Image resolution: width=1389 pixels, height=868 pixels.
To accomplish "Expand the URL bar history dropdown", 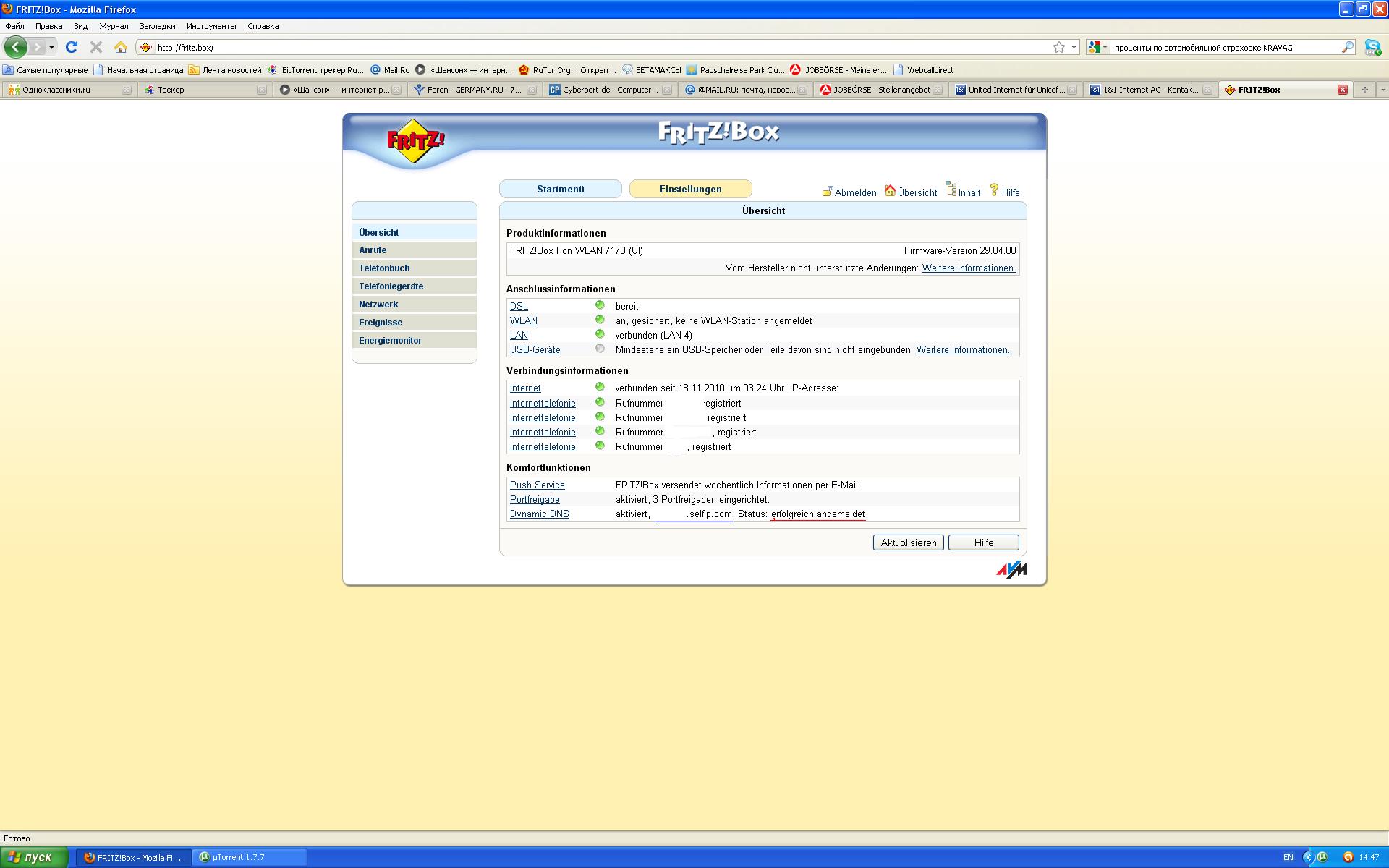I will (x=1074, y=47).
